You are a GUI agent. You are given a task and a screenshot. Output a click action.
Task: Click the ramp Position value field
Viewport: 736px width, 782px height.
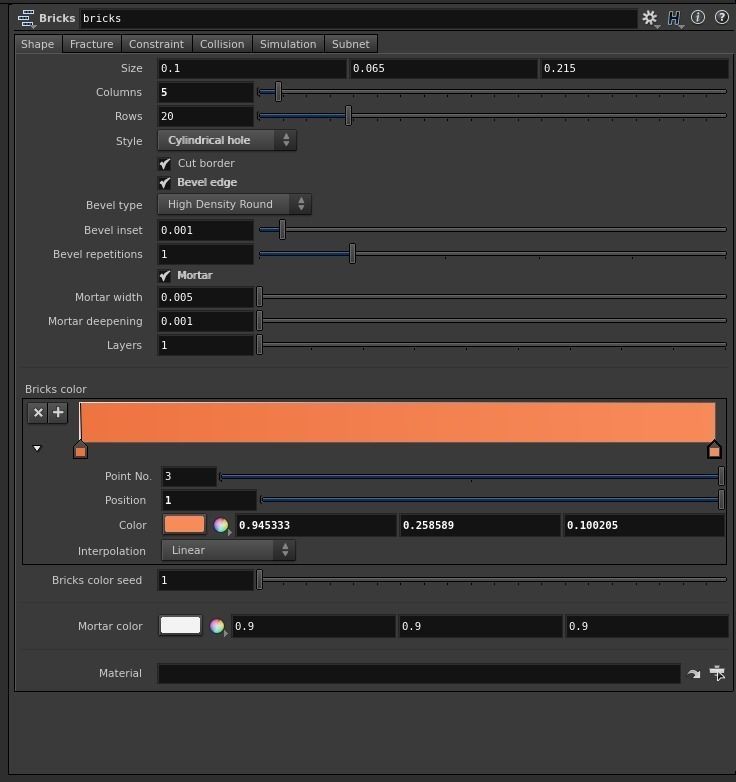point(209,500)
